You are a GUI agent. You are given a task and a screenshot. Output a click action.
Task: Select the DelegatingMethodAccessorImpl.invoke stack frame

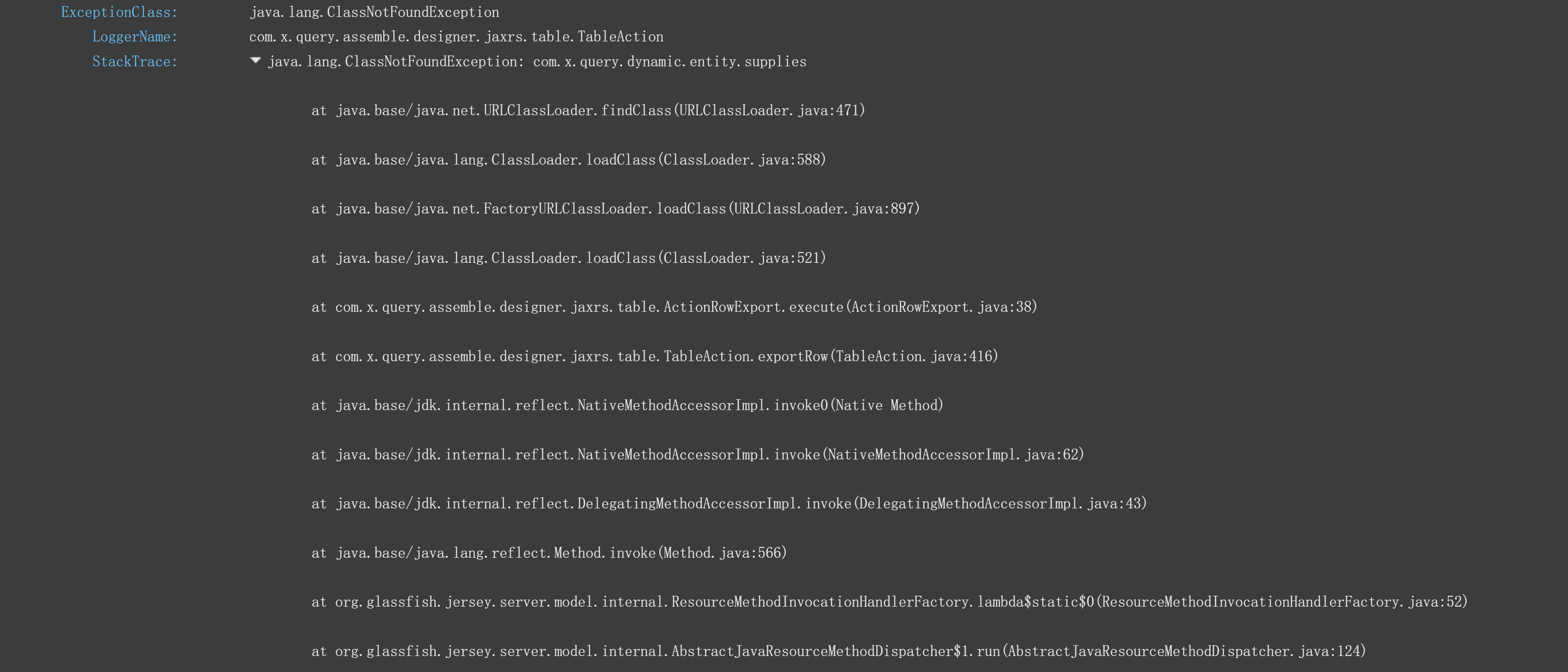click(728, 504)
